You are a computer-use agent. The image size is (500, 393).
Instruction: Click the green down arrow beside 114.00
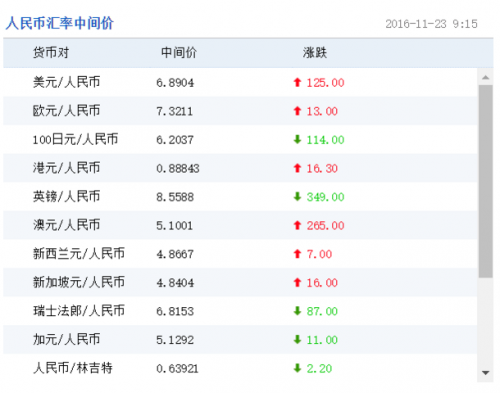click(297, 139)
